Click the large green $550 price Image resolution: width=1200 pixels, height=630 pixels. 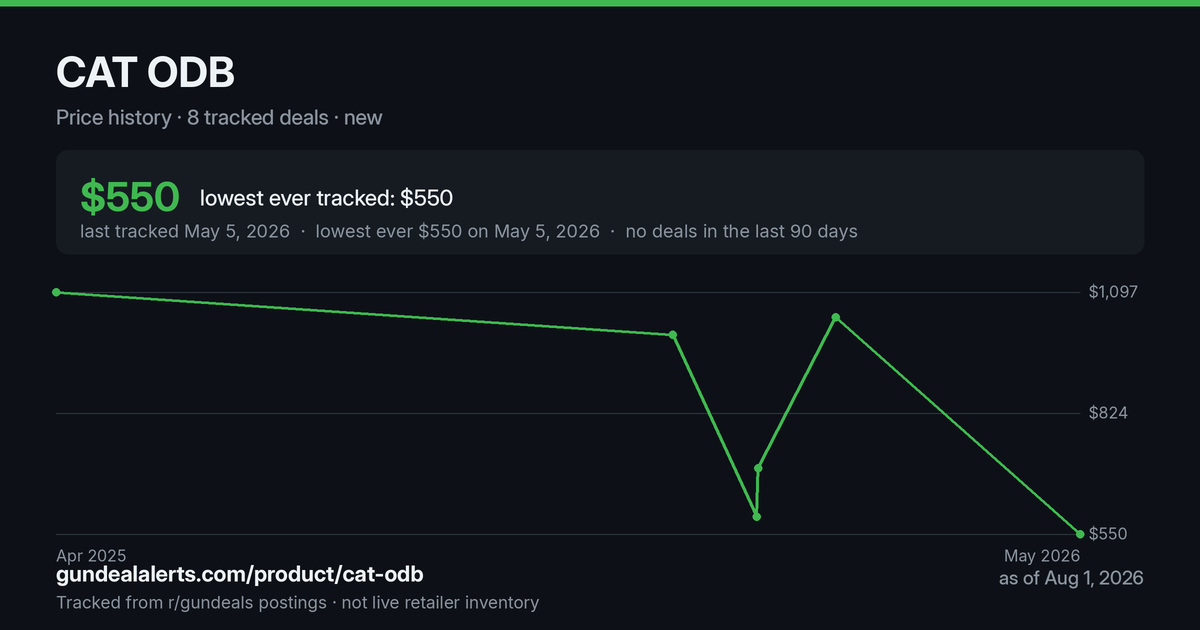130,198
